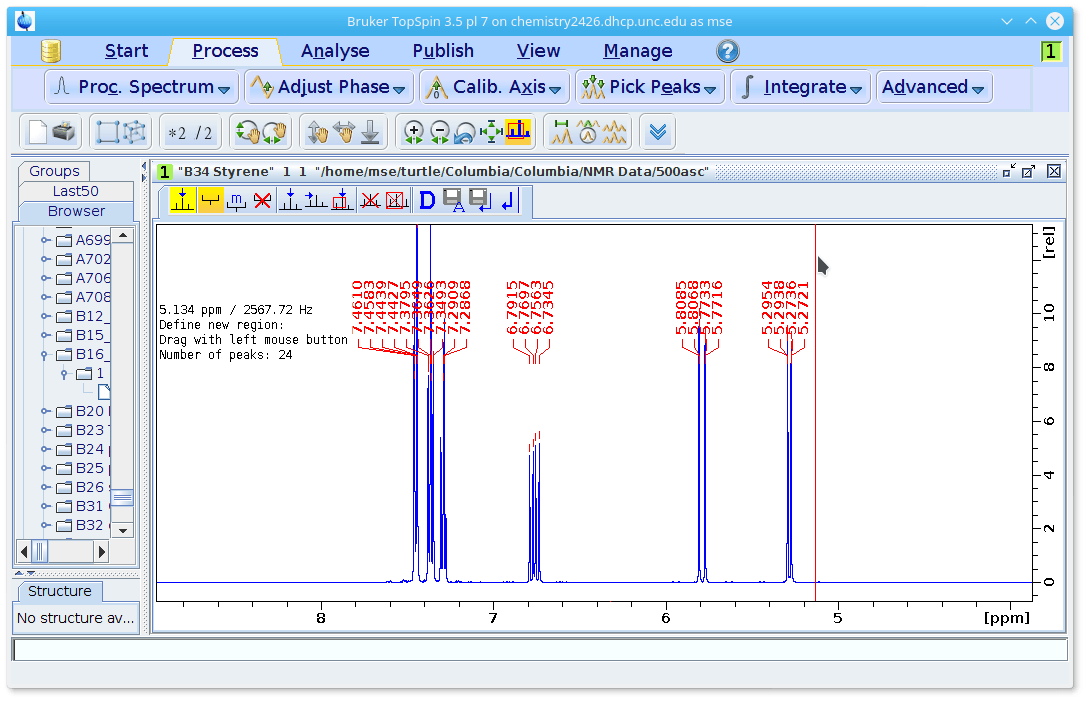Select the zoom in magnifier icon
The height and width of the screenshot is (701, 1086).
click(414, 131)
